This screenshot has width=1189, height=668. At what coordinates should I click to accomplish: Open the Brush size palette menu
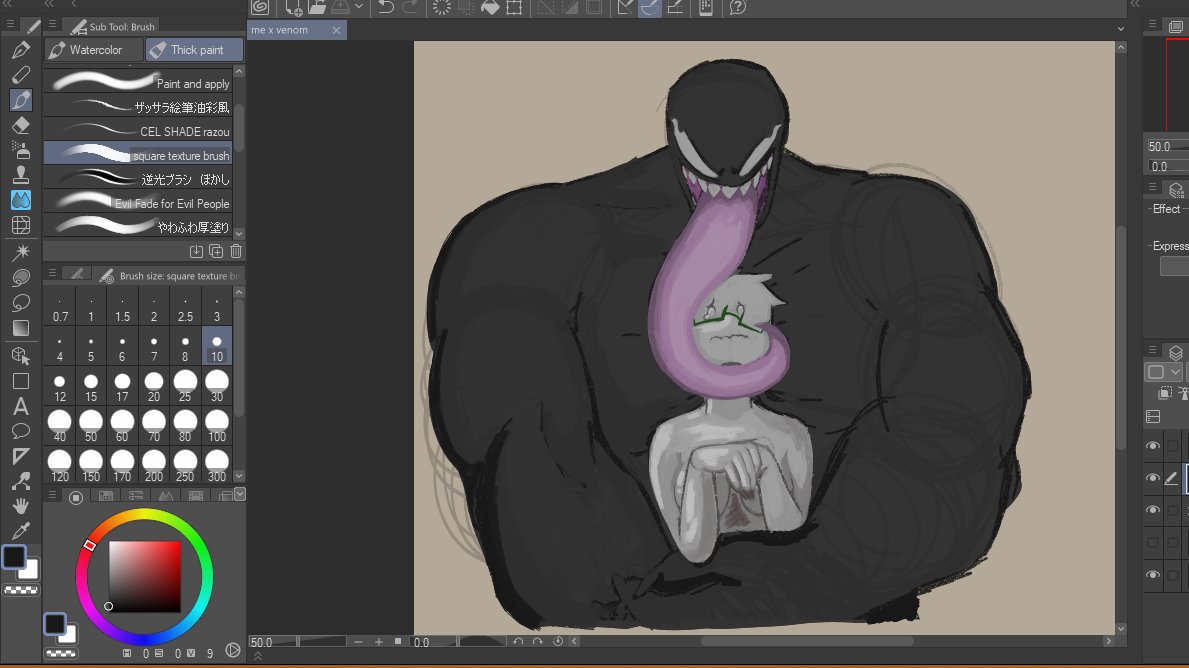click(x=52, y=274)
